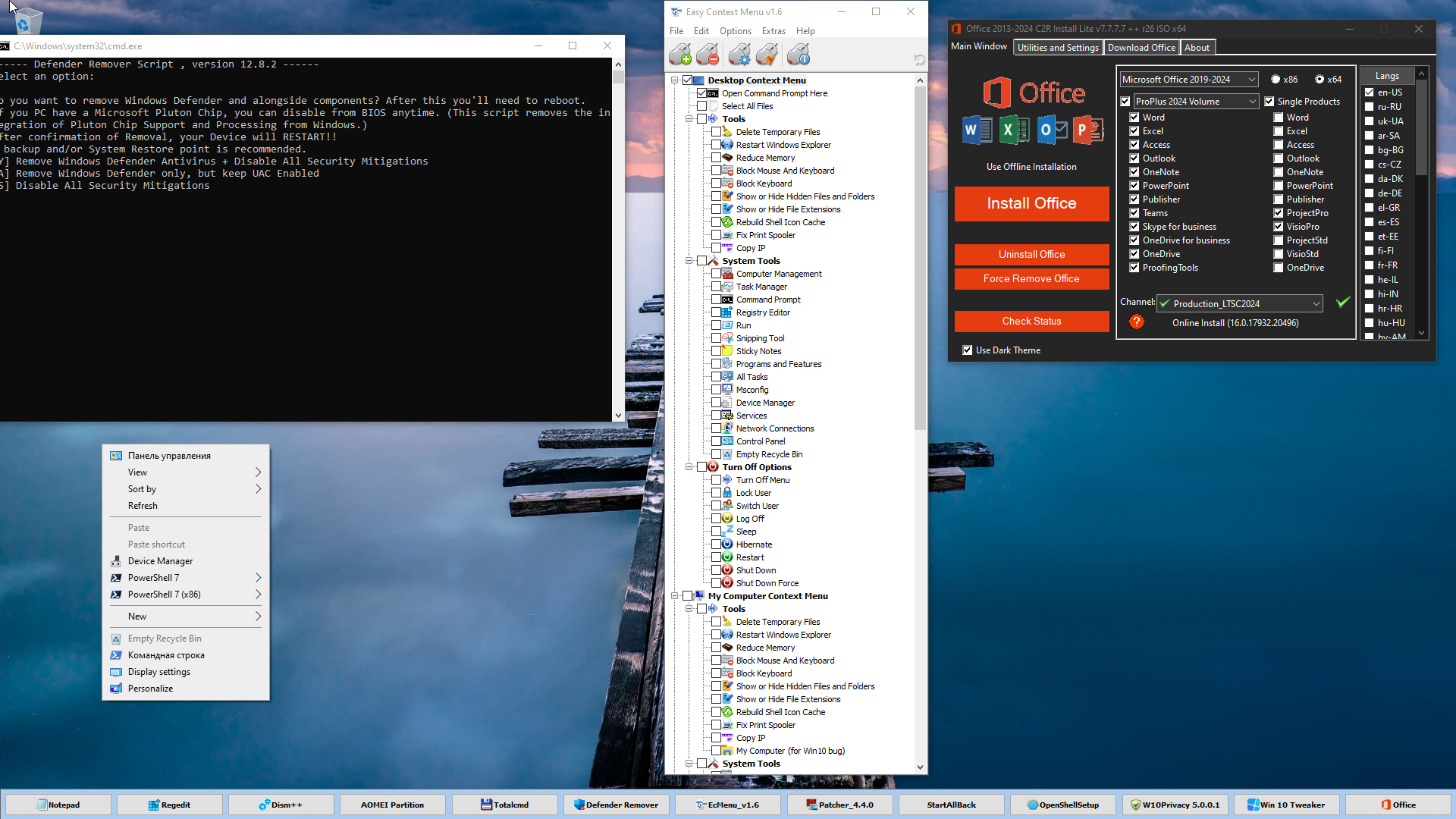Open the Extras menu in Easy Context Menu
This screenshot has height=819, width=1456.
tap(773, 31)
